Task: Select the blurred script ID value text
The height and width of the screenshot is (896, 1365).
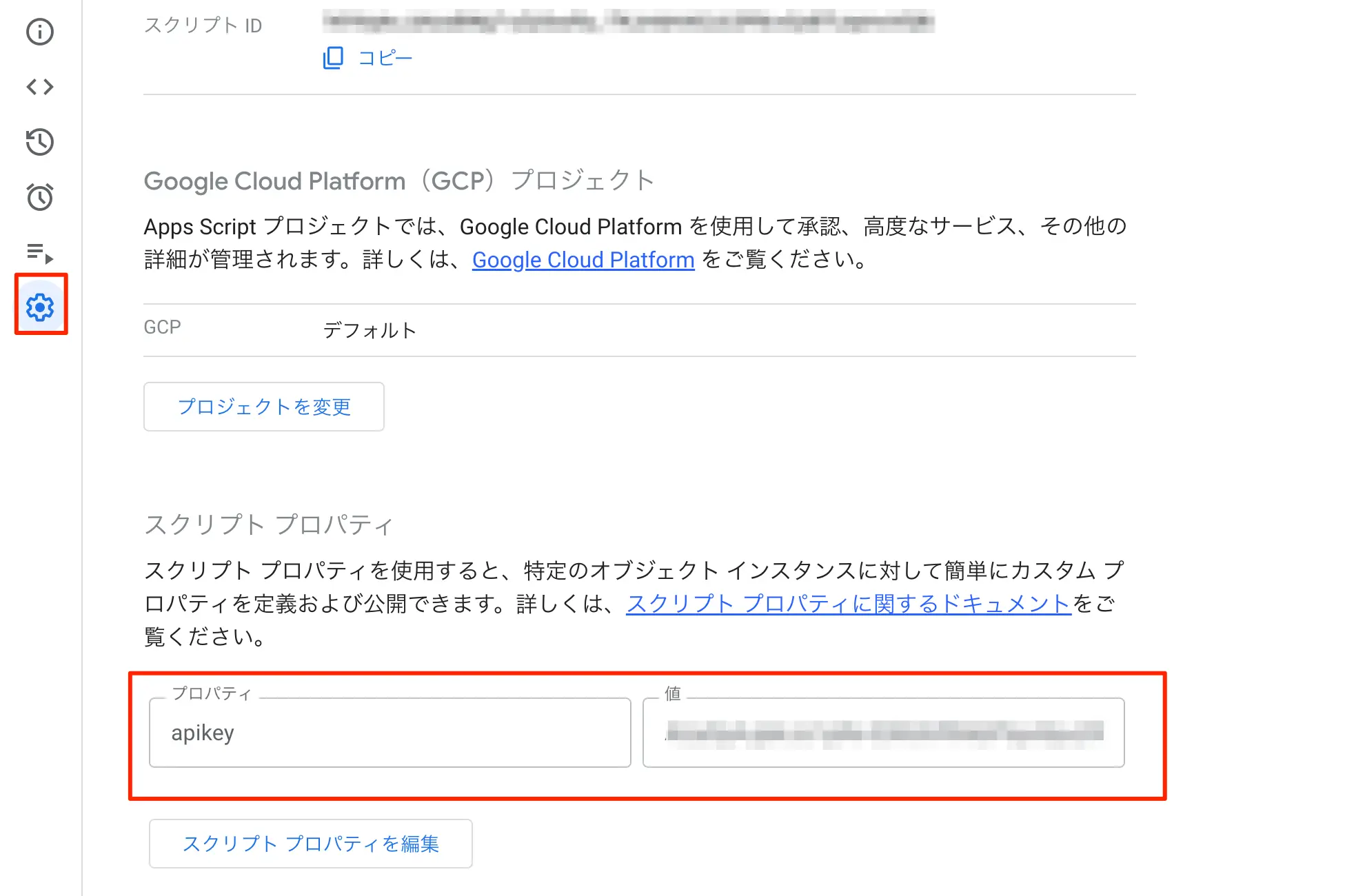Action: pos(629,21)
